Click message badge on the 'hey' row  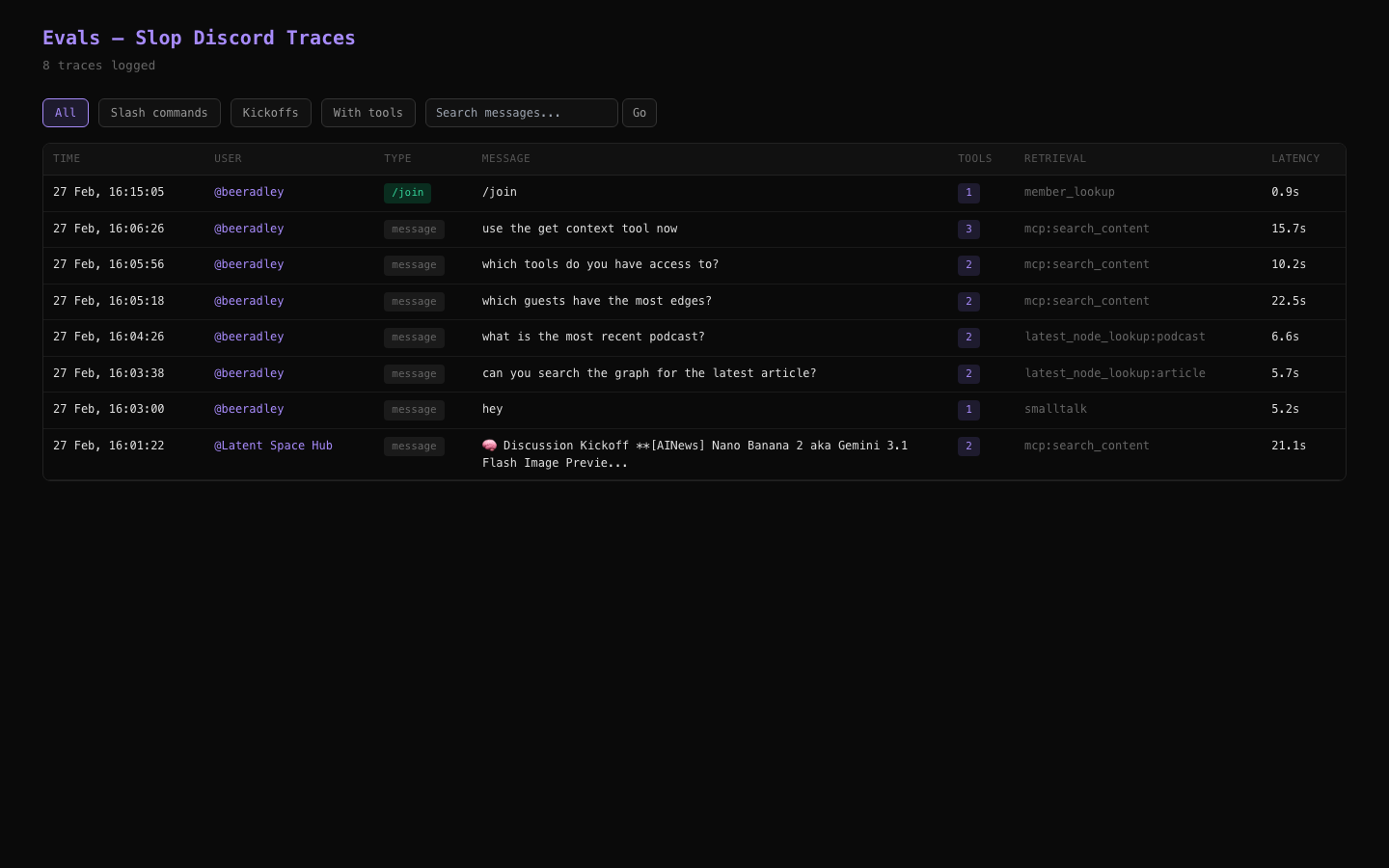click(414, 410)
